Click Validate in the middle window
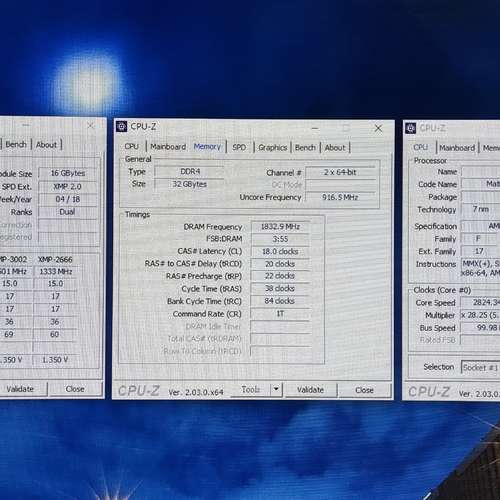The width and height of the screenshot is (500, 500). (310, 390)
